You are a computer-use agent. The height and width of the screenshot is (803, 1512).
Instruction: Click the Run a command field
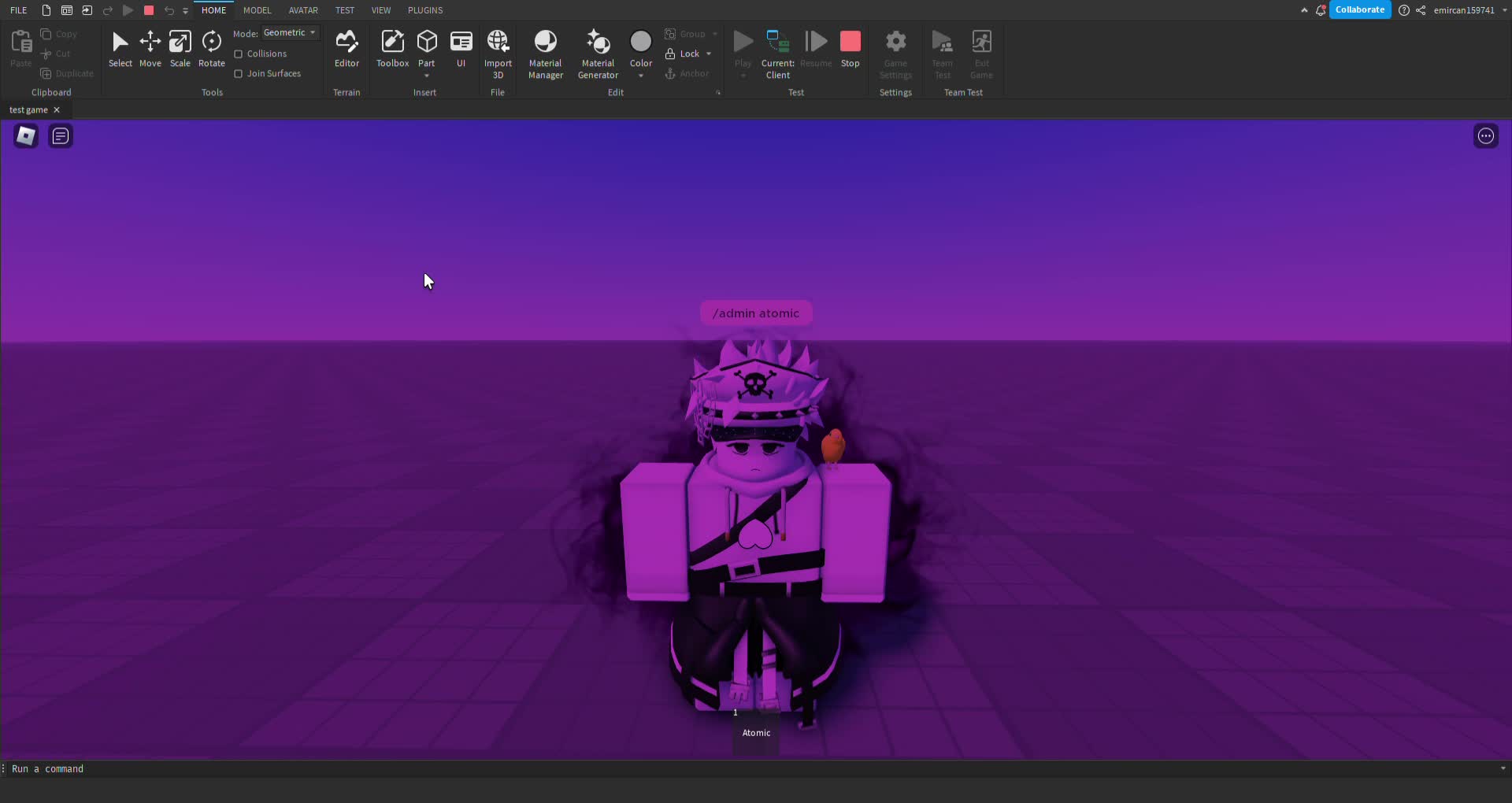click(49, 769)
